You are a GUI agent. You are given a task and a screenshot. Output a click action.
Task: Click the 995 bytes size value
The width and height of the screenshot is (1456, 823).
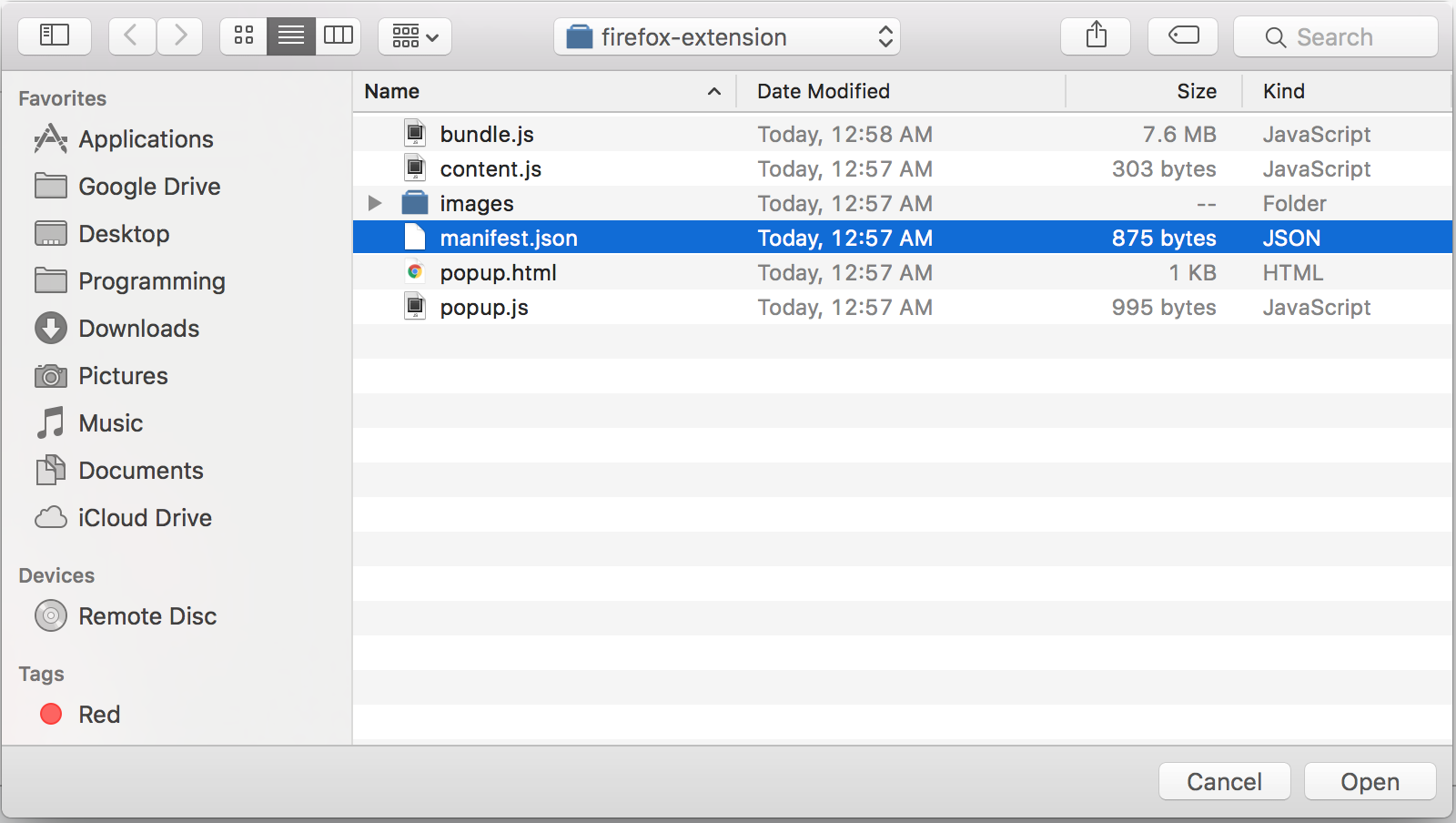(1164, 308)
